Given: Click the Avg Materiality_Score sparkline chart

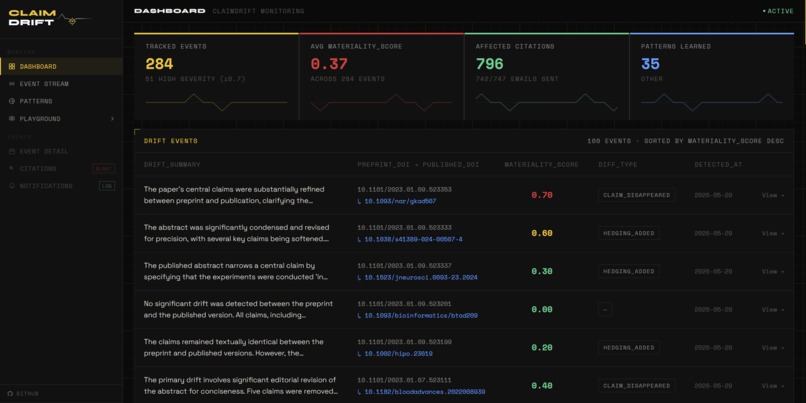Looking at the screenshot, I should [381, 102].
